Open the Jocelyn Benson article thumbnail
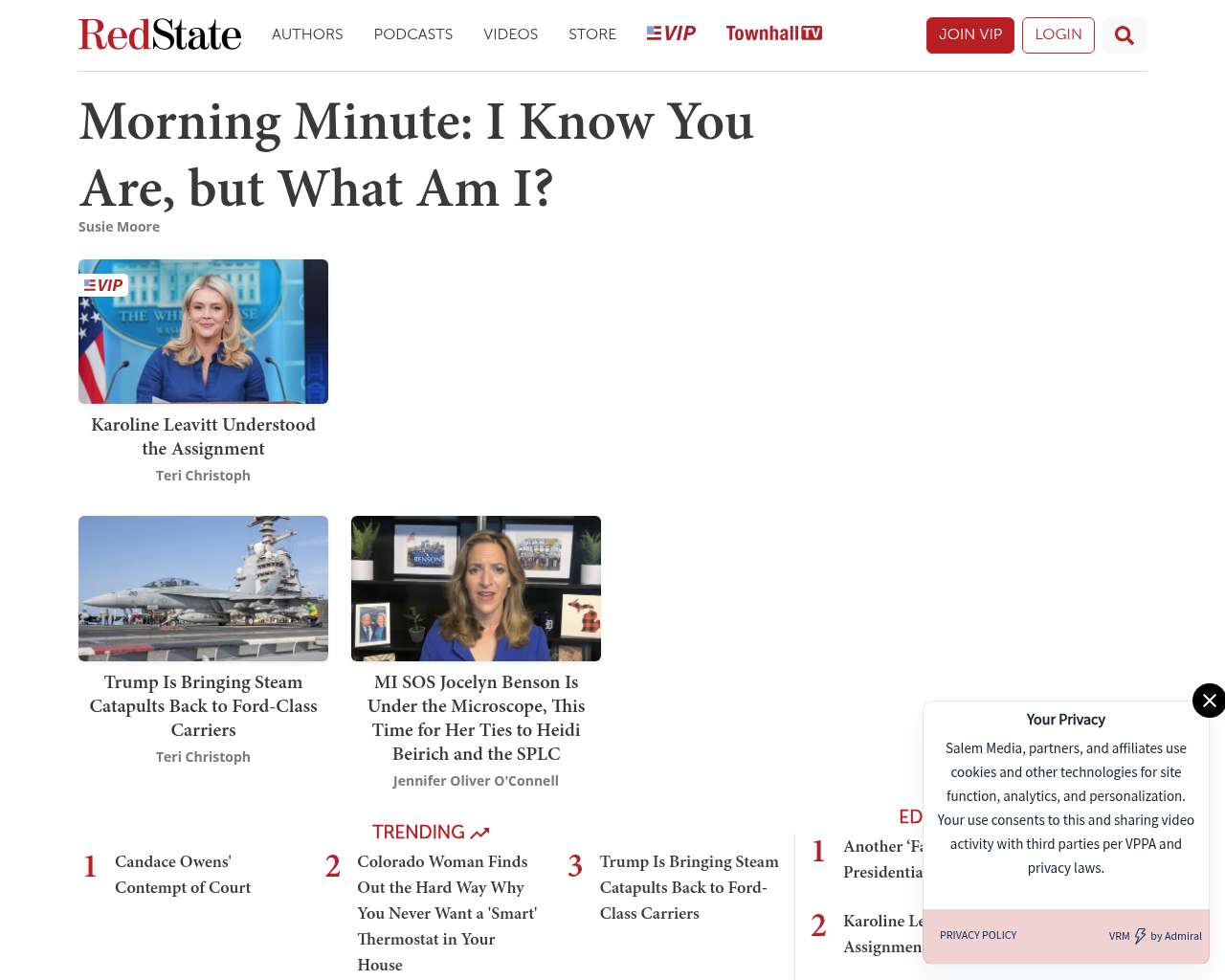 pyautogui.click(x=476, y=589)
